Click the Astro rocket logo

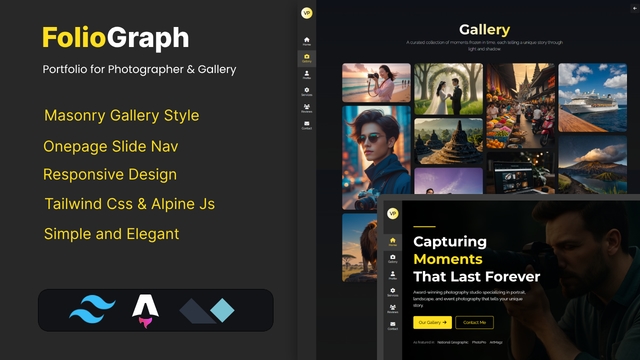pyautogui.click(x=145, y=310)
